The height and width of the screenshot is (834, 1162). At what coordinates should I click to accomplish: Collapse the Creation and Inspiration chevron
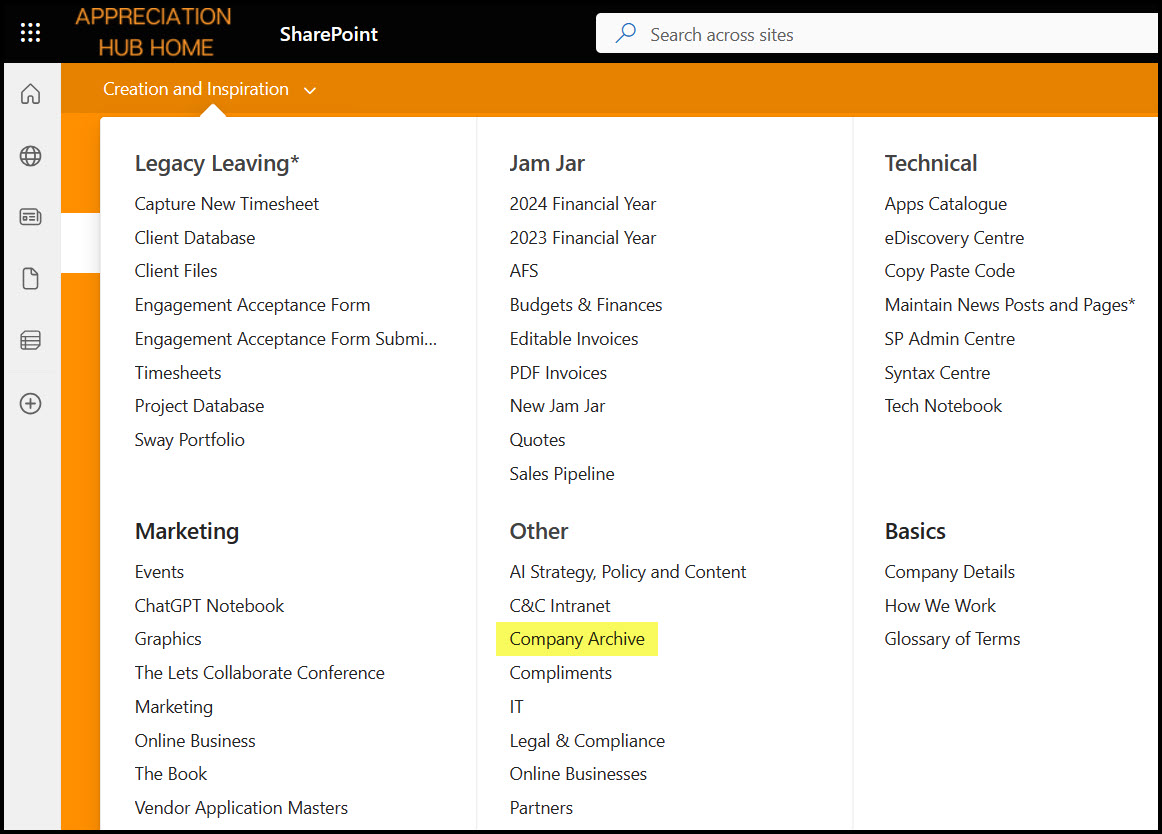[310, 91]
